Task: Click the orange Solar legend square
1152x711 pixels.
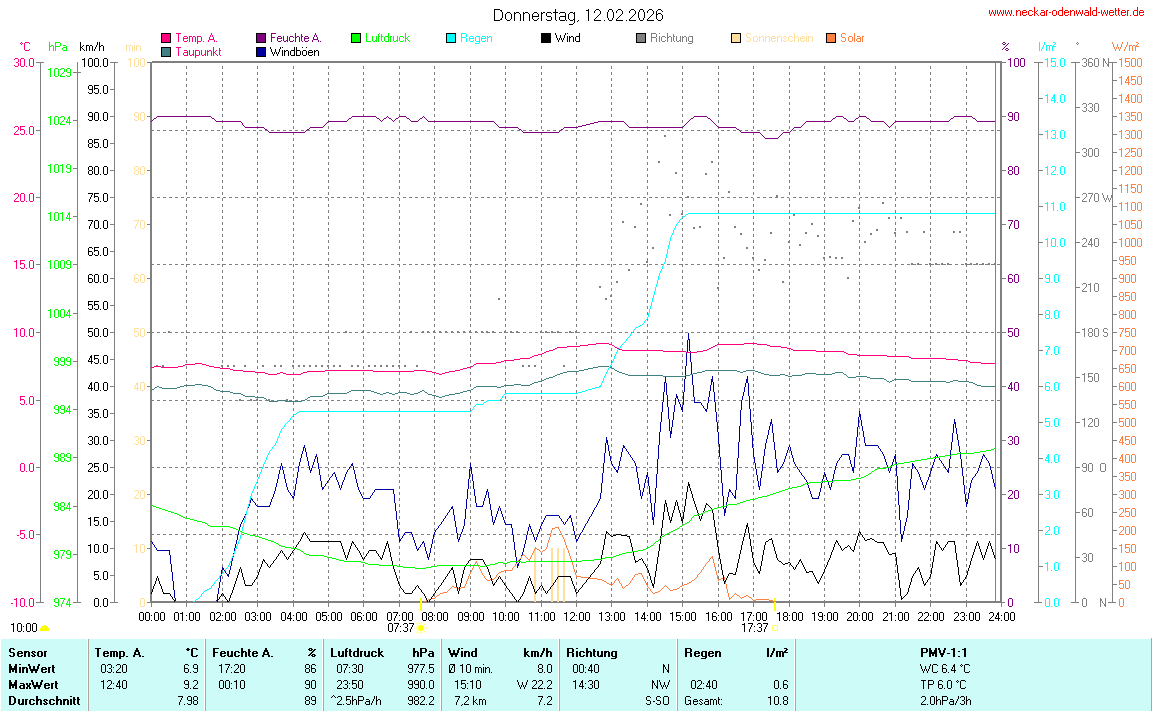Action: 831,38
